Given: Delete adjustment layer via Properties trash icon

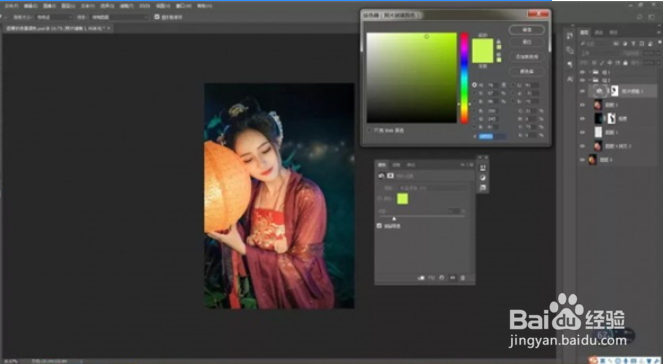Looking at the screenshot, I should (x=462, y=278).
